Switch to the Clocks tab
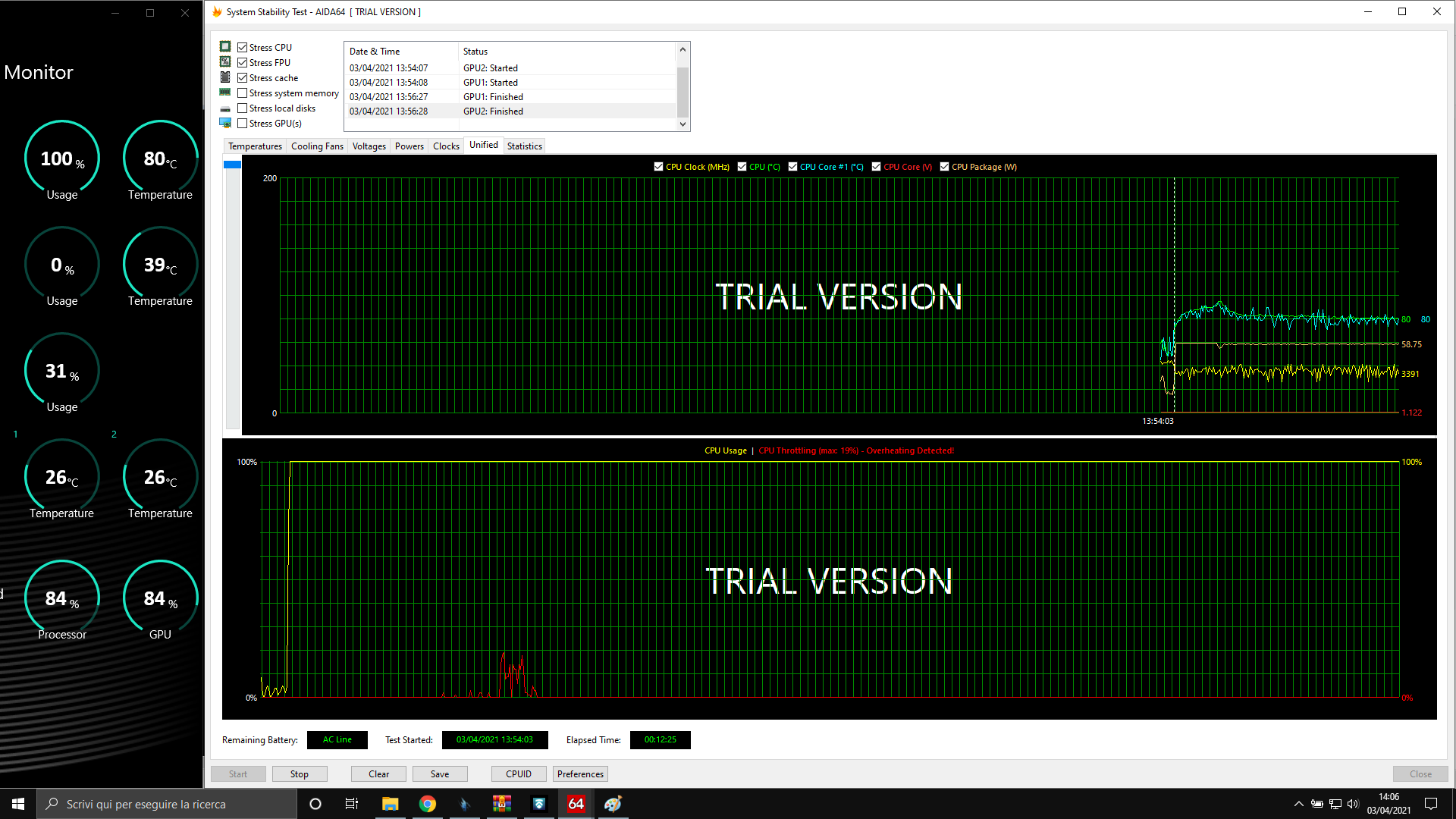 coord(446,146)
